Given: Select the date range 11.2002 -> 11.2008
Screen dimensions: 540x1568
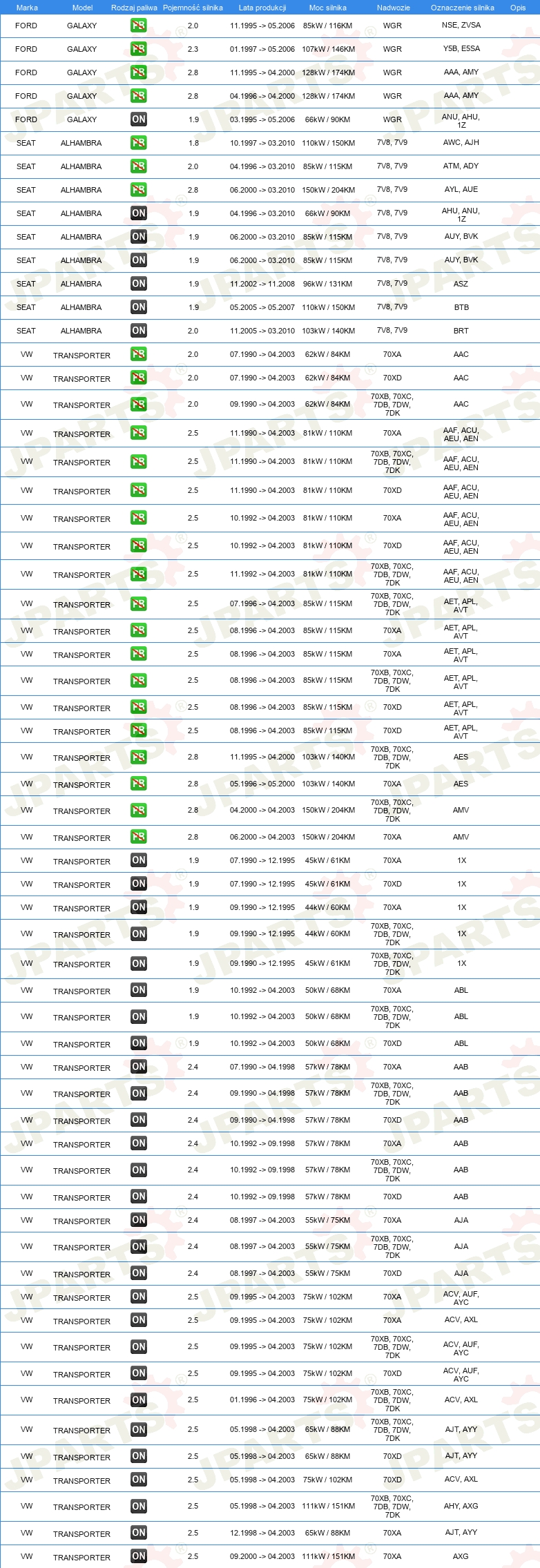Looking at the screenshot, I should [262, 284].
